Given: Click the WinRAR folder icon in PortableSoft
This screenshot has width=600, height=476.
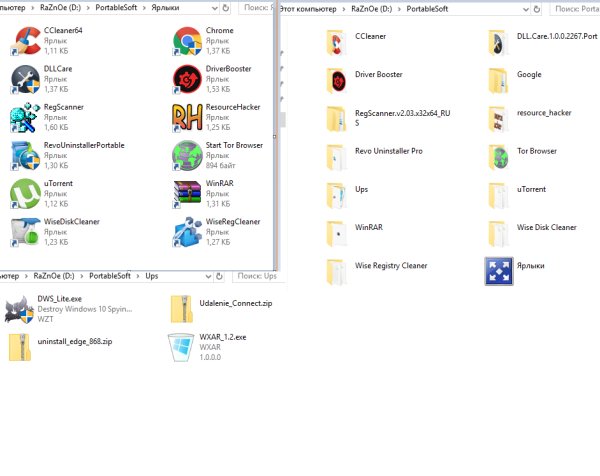Looking at the screenshot, I should pyautogui.click(x=336, y=234).
